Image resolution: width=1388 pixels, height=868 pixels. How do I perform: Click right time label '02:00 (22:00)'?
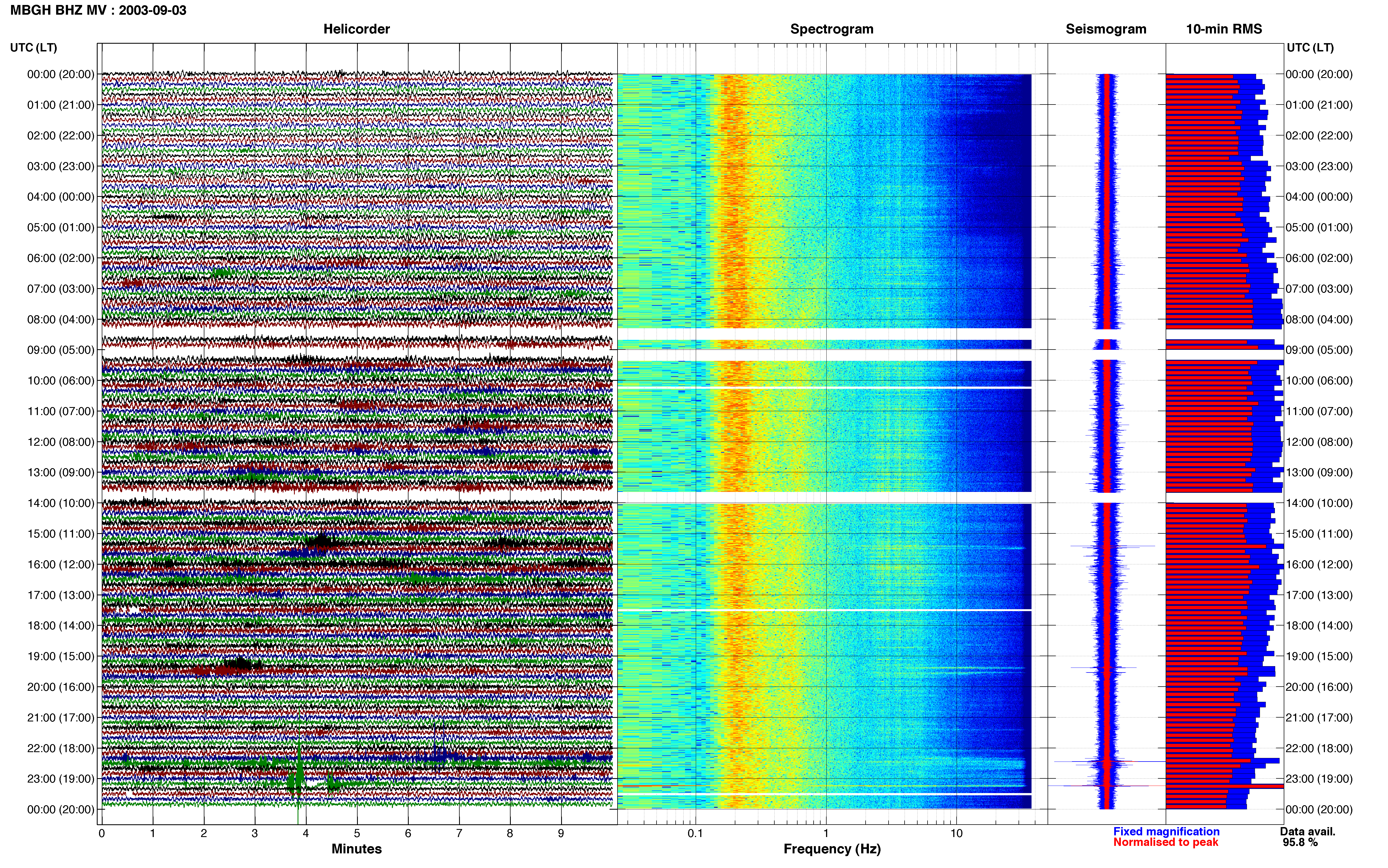click(1319, 135)
